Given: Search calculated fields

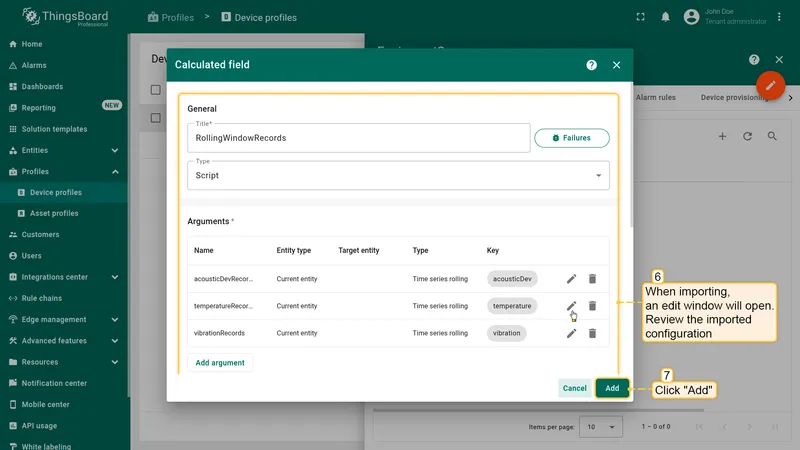Looking at the screenshot, I should tap(772, 136).
